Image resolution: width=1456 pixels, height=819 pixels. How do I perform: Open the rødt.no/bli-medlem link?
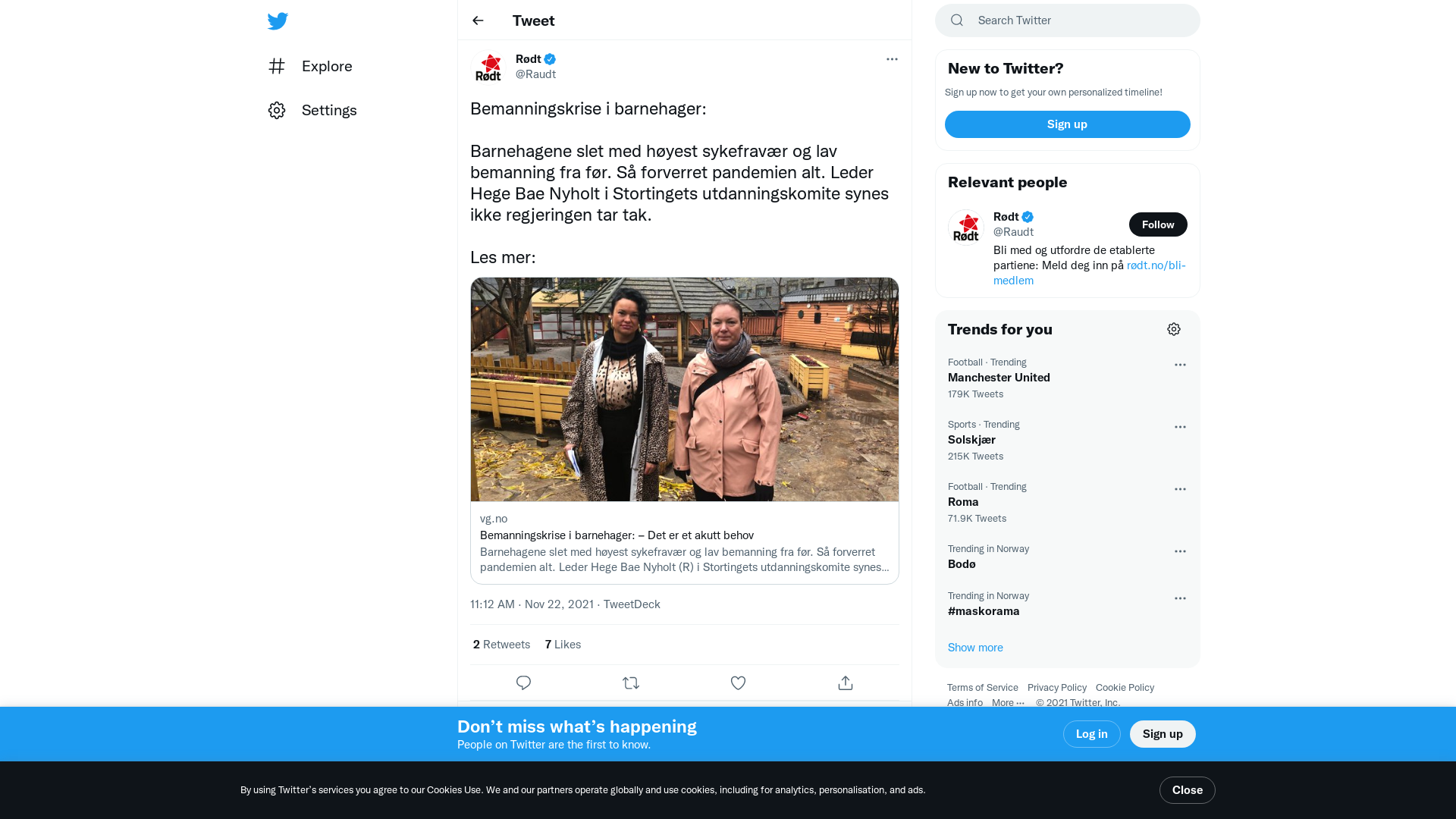point(1090,273)
